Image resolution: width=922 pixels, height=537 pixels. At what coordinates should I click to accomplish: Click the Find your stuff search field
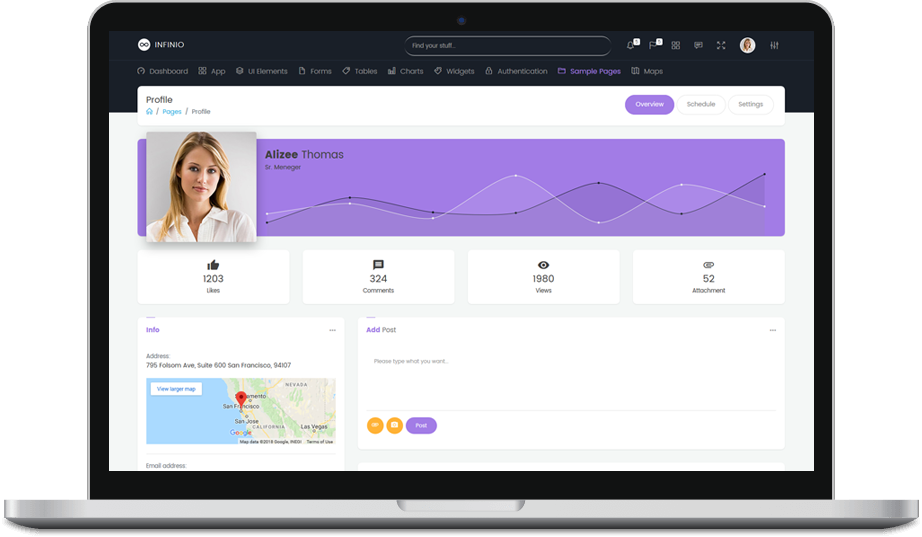(x=507, y=45)
